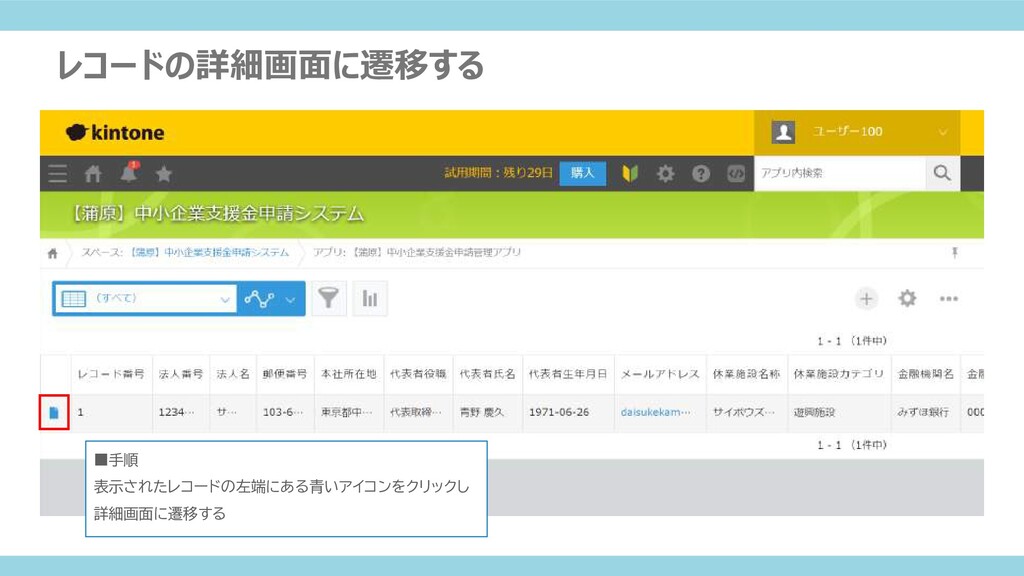Click the 代表者氏名 column header
The image size is (1024, 576).
pos(487,374)
